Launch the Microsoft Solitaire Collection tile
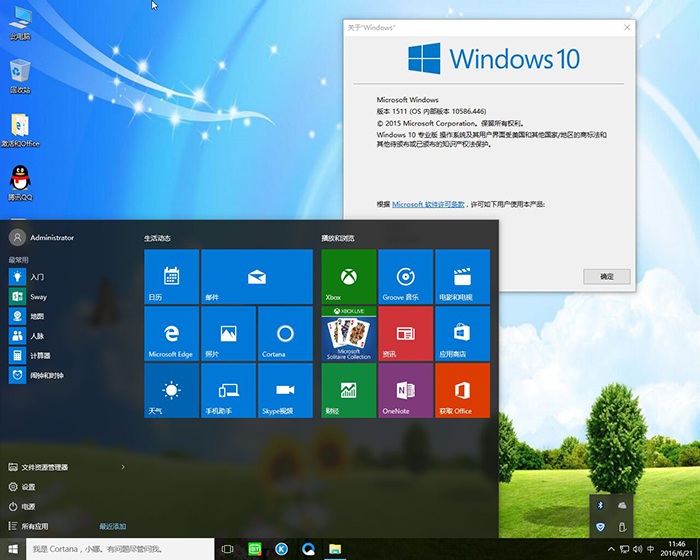700x560 pixels. [348, 334]
